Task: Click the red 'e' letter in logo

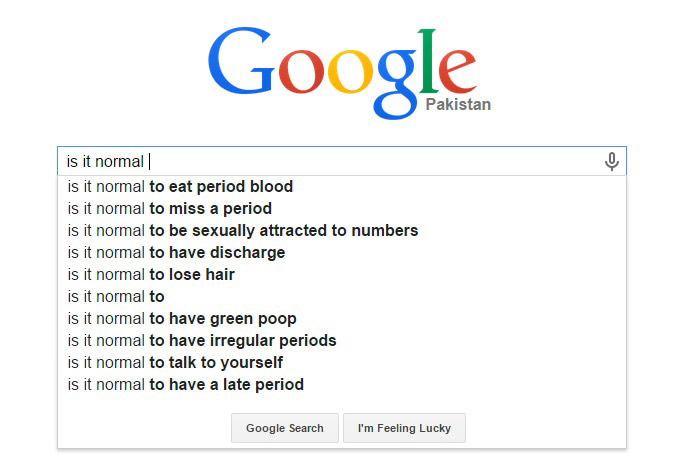Action: pyautogui.click(x=457, y=71)
